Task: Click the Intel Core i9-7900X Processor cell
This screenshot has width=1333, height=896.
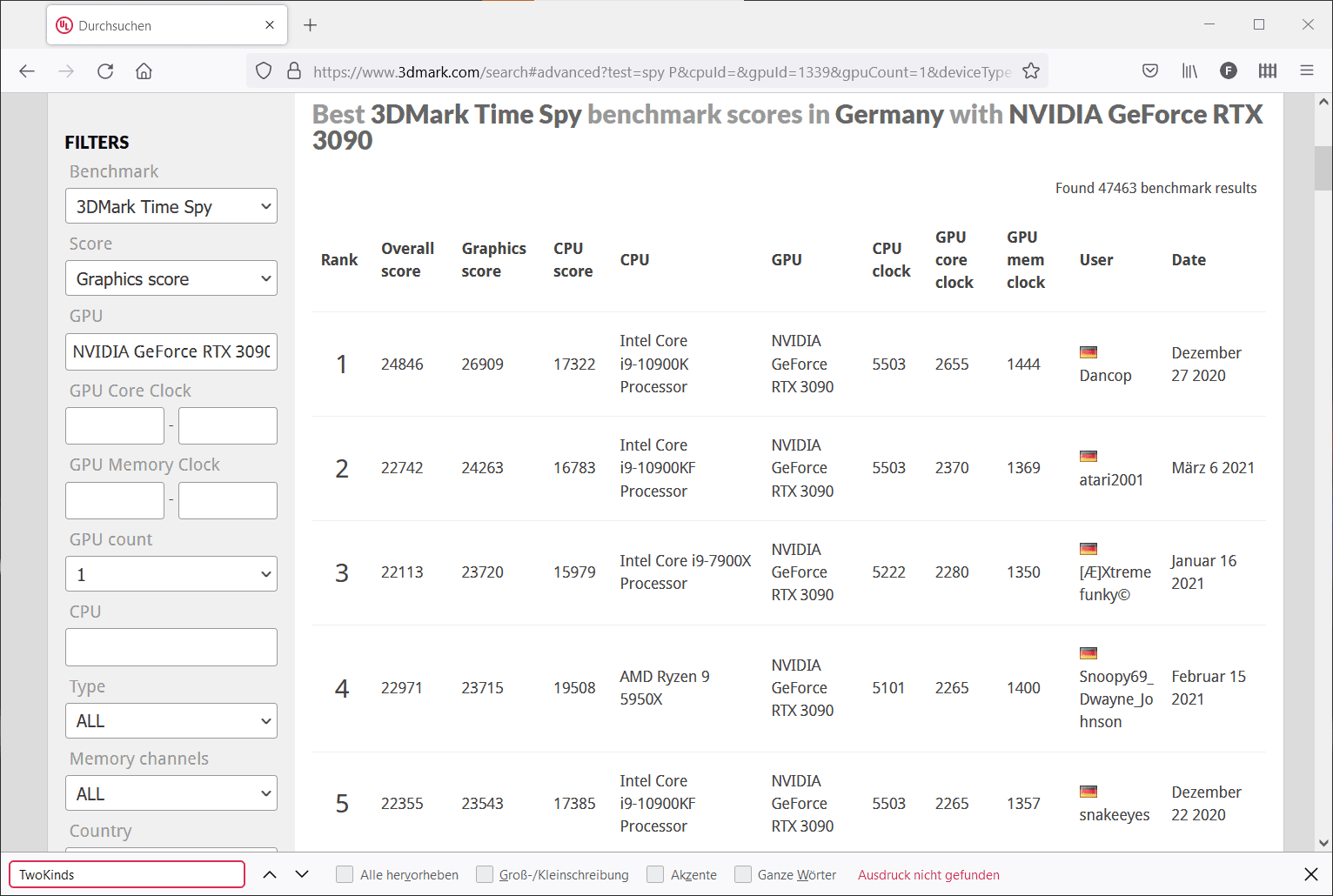Action: (685, 572)
